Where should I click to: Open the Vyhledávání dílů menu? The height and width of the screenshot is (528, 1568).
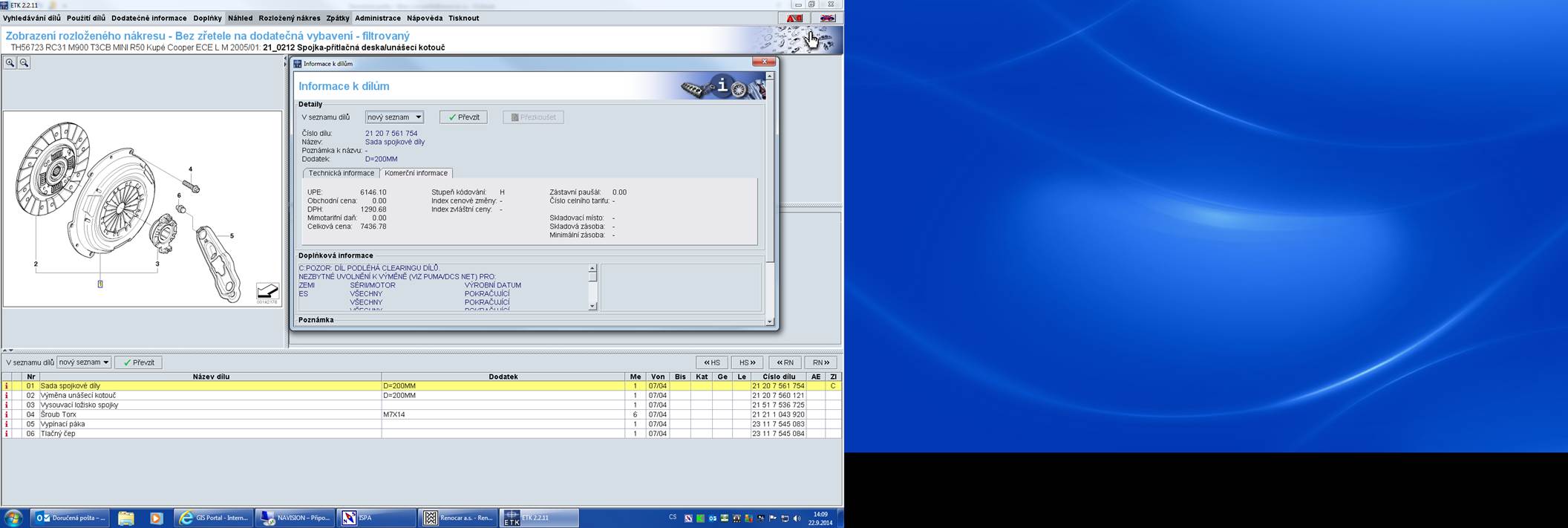(32, 18)
